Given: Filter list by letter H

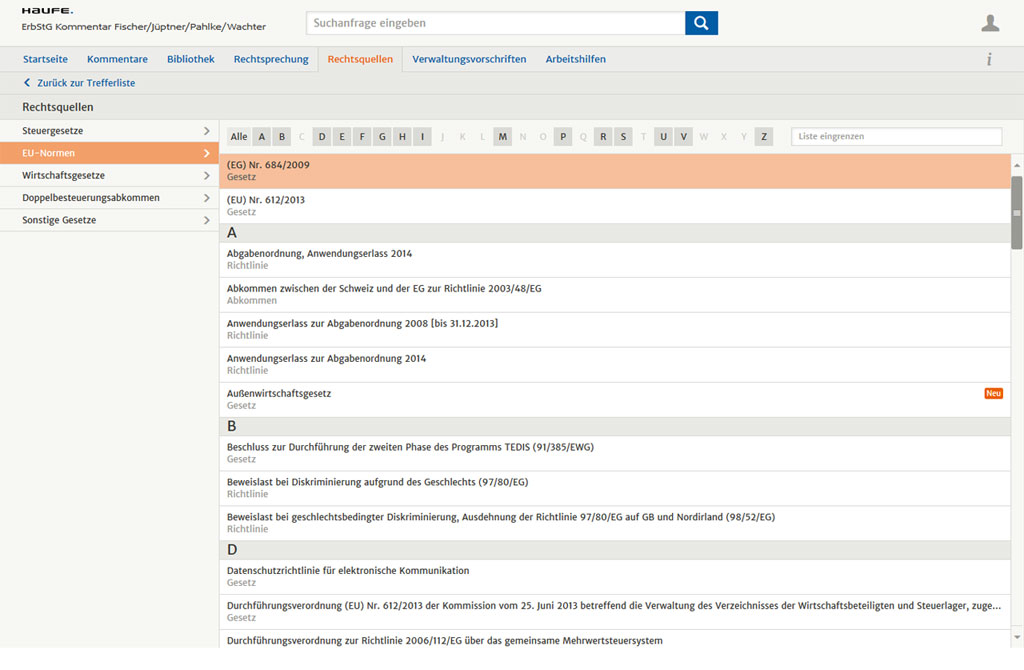Looking at the screenshot, I should tap(402, 136).
